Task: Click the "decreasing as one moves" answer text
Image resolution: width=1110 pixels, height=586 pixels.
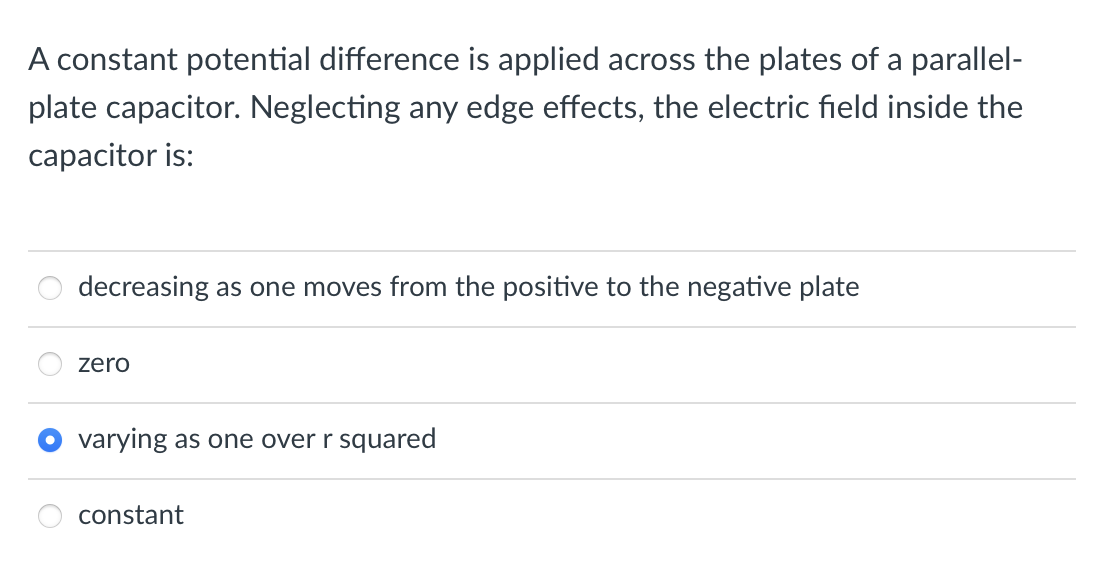Action: (x=469, y=288)
